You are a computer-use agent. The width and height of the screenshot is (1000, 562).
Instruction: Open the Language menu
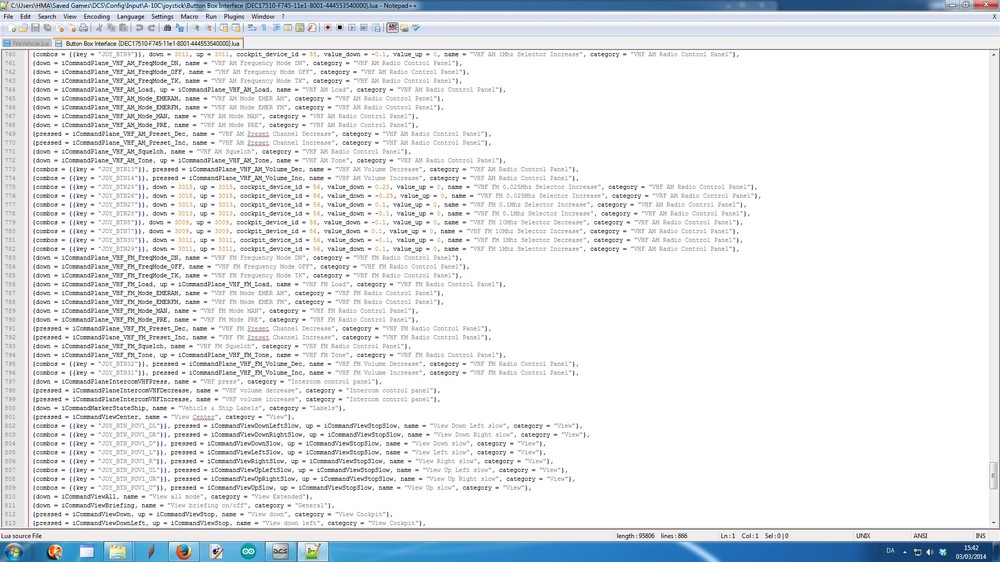(x=130, y=17)
